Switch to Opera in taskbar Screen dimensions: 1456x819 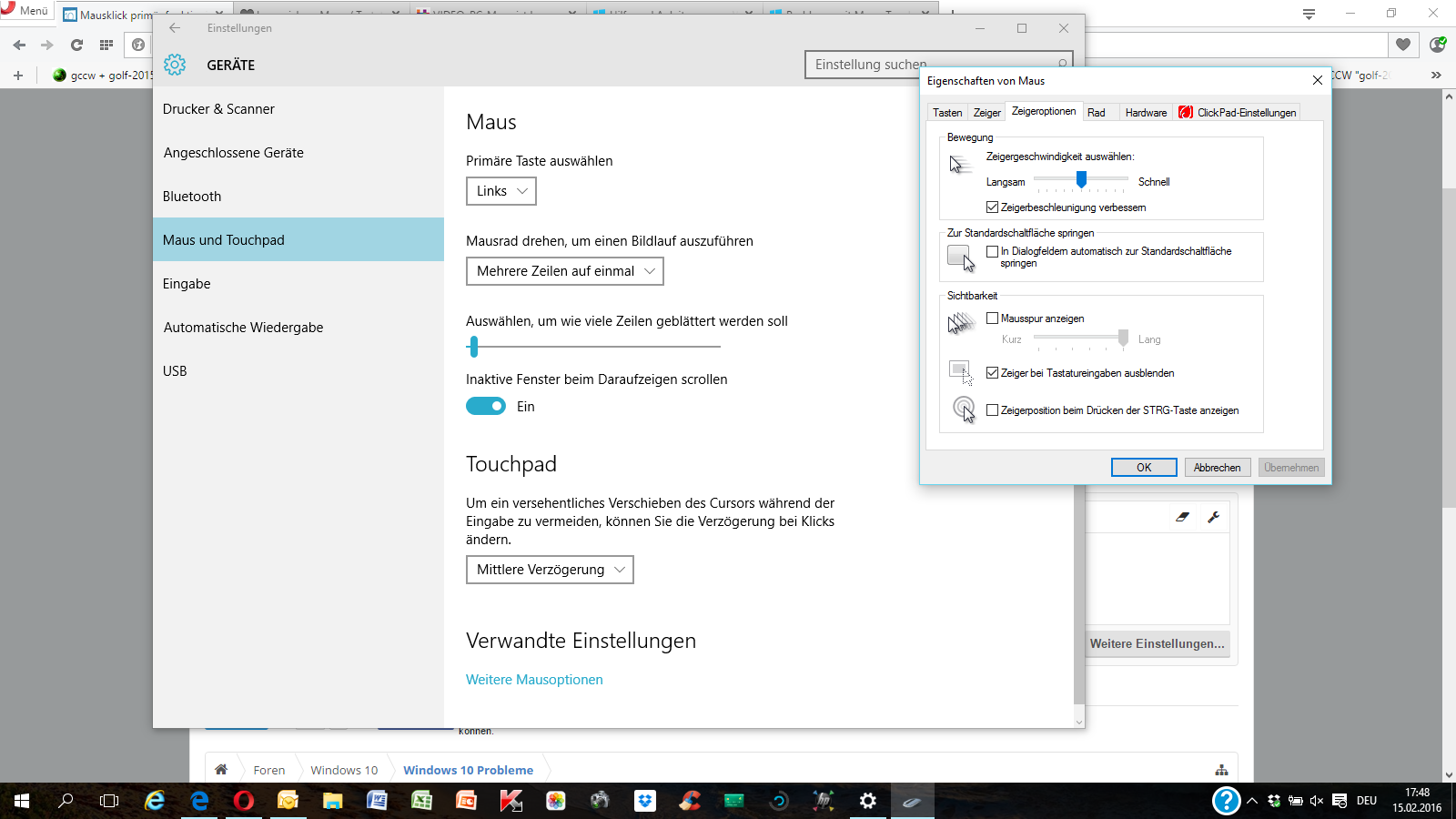tap(243, 801)
